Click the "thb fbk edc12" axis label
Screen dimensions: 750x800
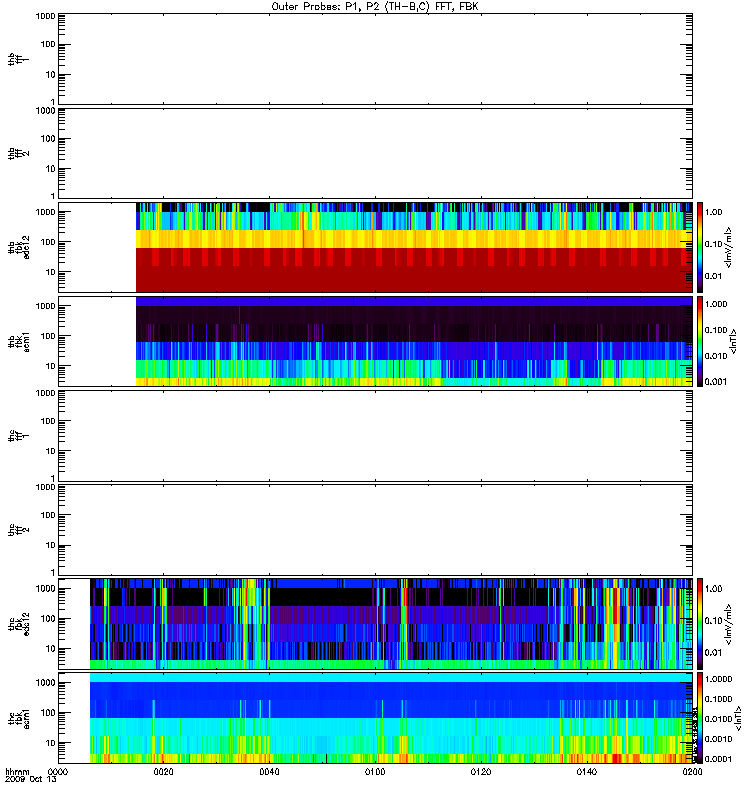tap(19, 247)
